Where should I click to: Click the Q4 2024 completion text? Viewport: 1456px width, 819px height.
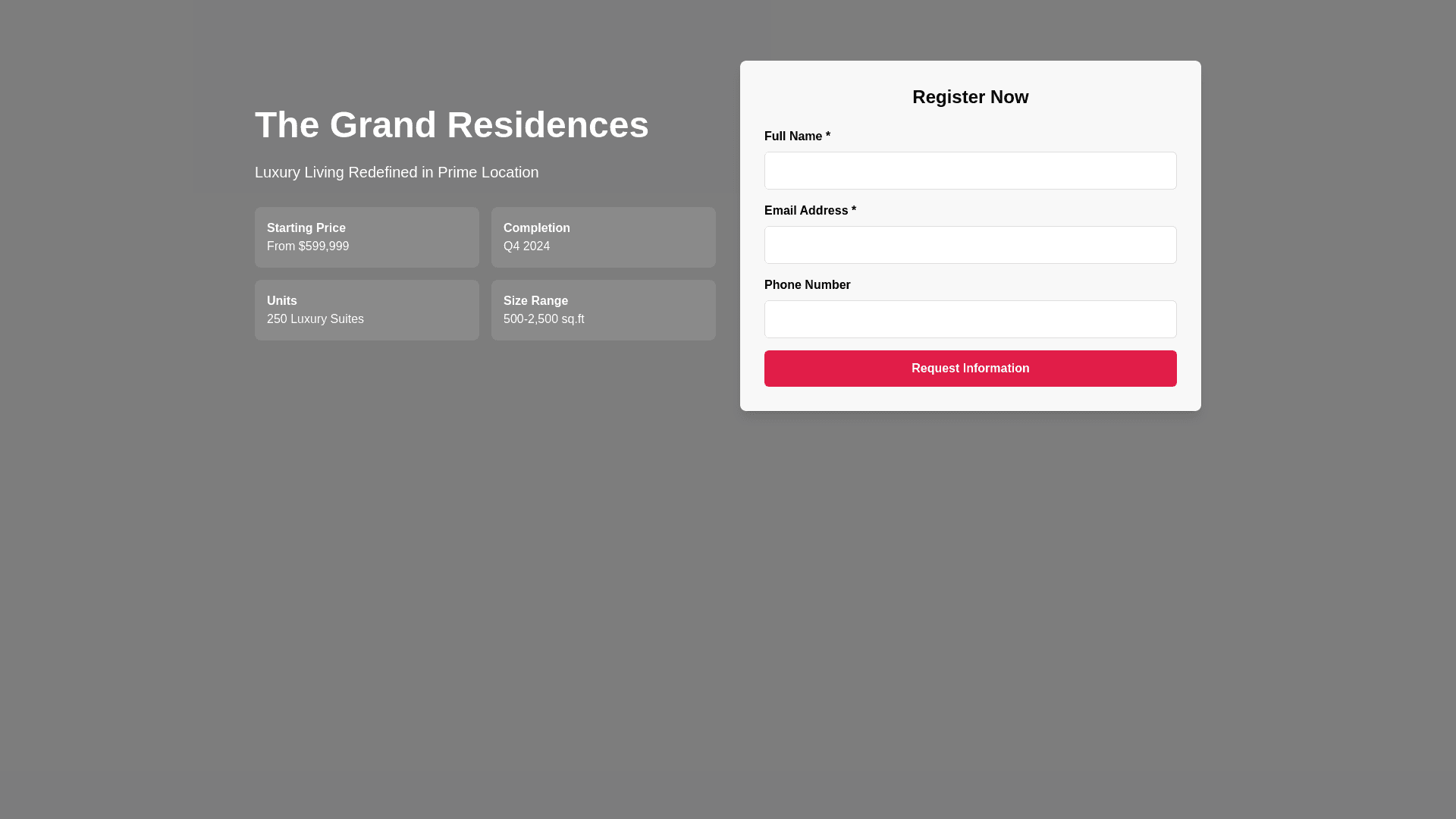(x=526, y=246)
